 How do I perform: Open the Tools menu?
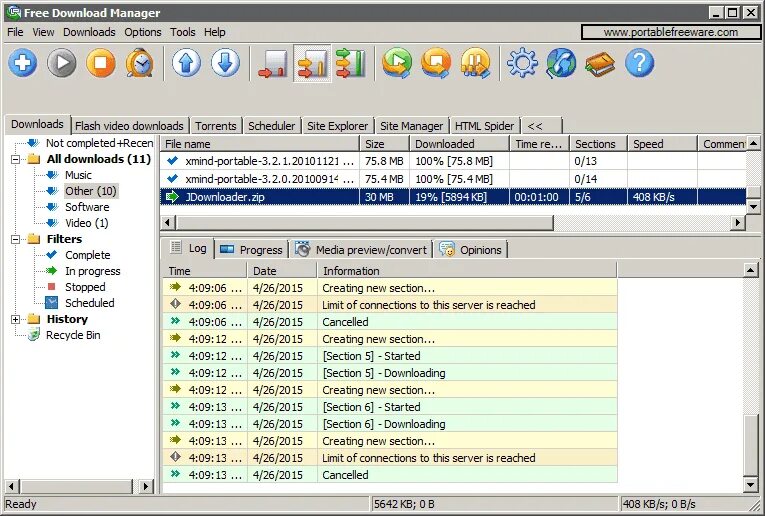coord(182,32)
